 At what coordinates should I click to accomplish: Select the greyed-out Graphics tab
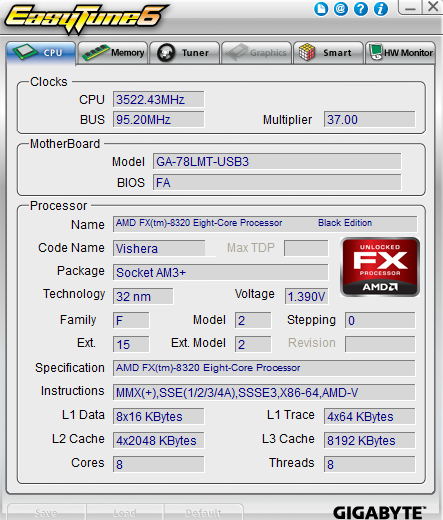256,53
